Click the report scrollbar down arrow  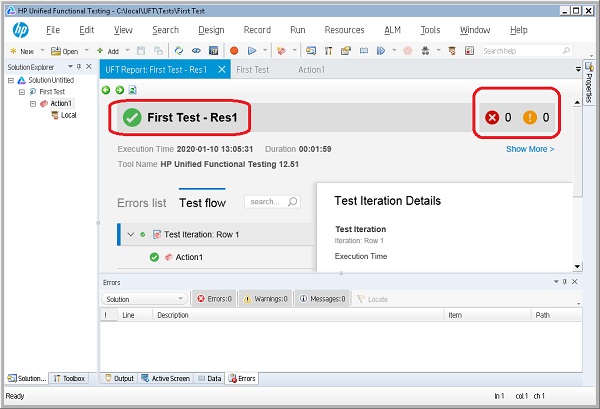(577, 266)
